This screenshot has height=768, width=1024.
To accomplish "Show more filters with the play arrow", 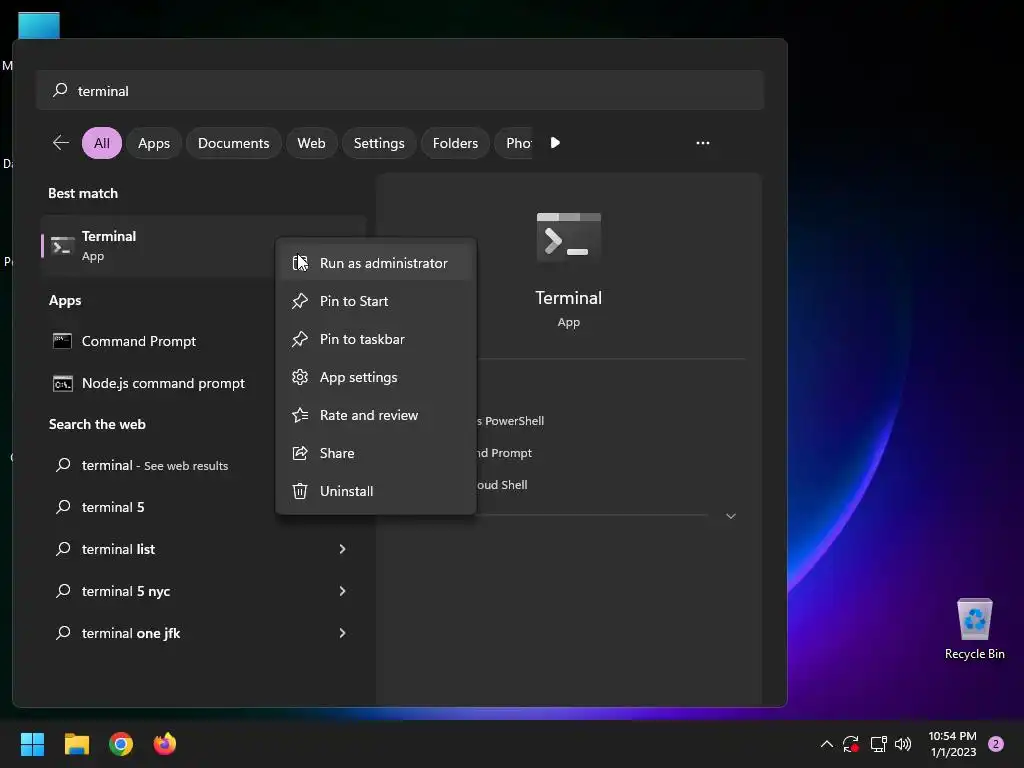I will click(555, 142).
